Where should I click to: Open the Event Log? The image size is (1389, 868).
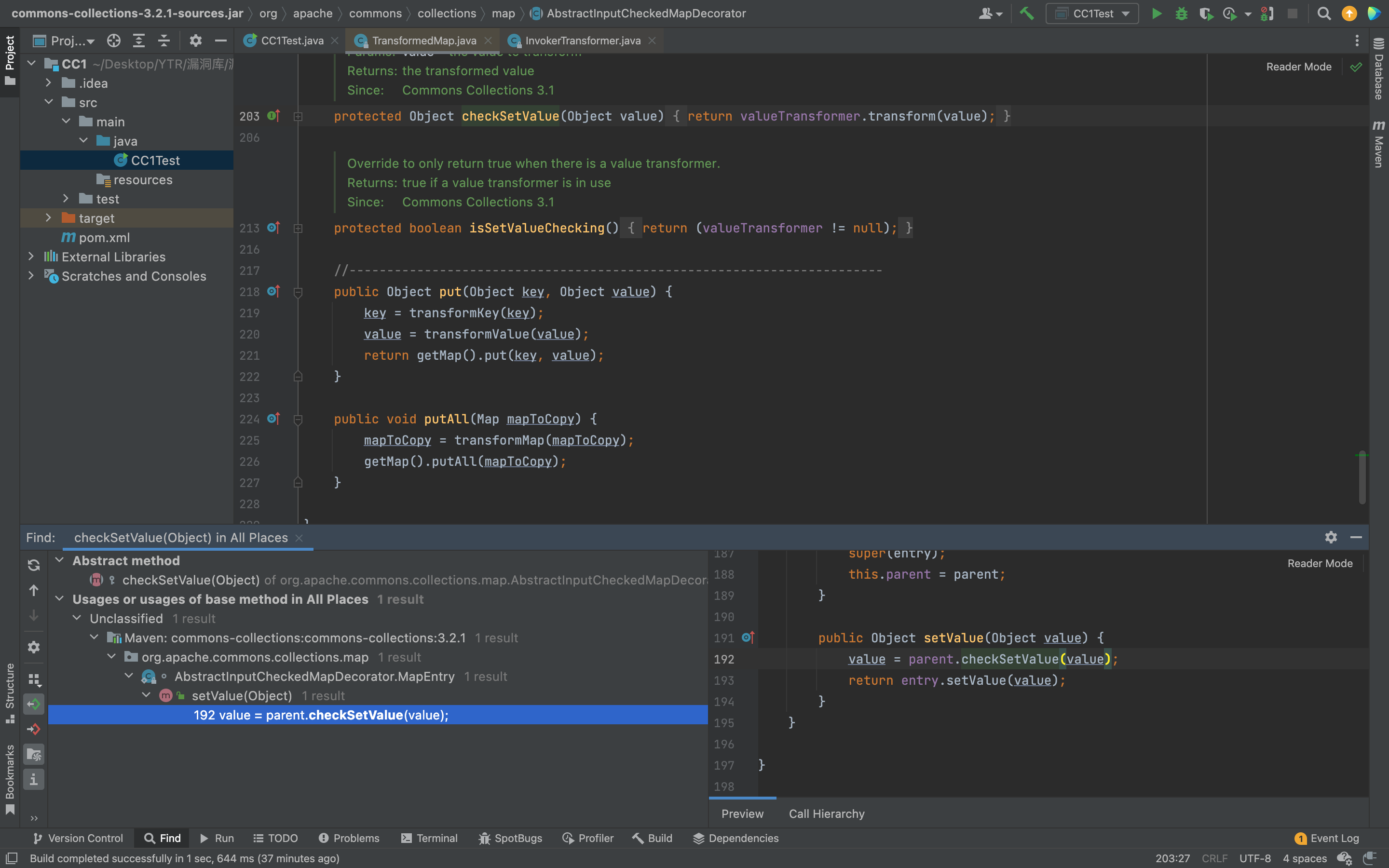[1327, 838]
